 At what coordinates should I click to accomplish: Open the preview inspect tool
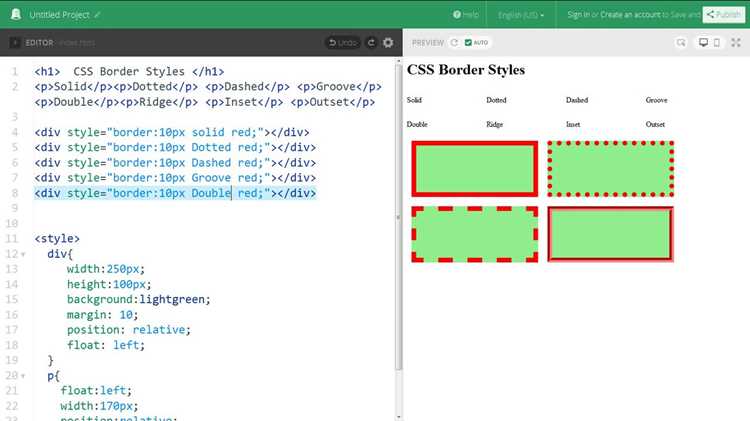tap(681, 43)
